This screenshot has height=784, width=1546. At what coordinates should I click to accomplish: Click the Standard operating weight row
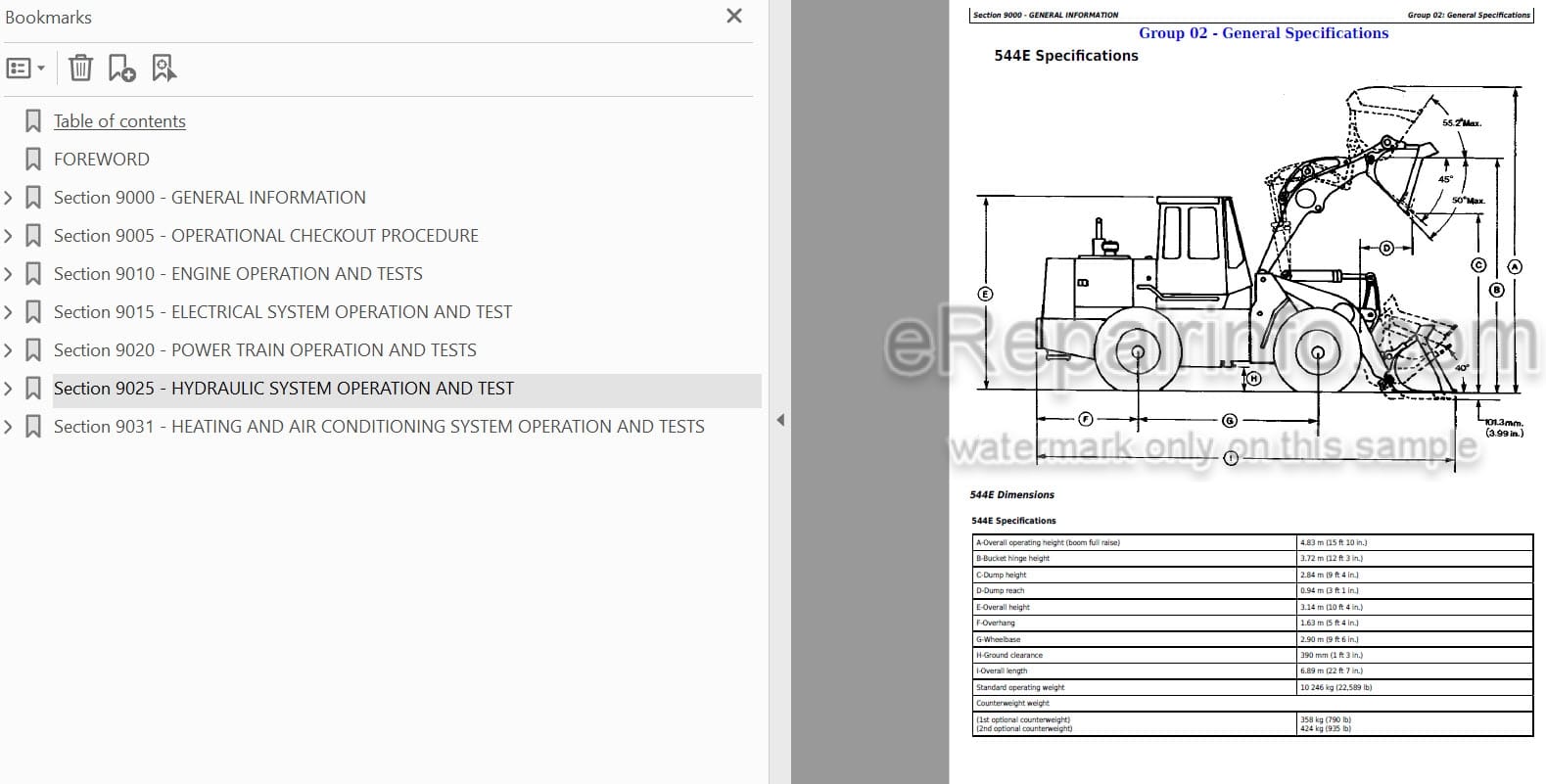(1252, 687)
